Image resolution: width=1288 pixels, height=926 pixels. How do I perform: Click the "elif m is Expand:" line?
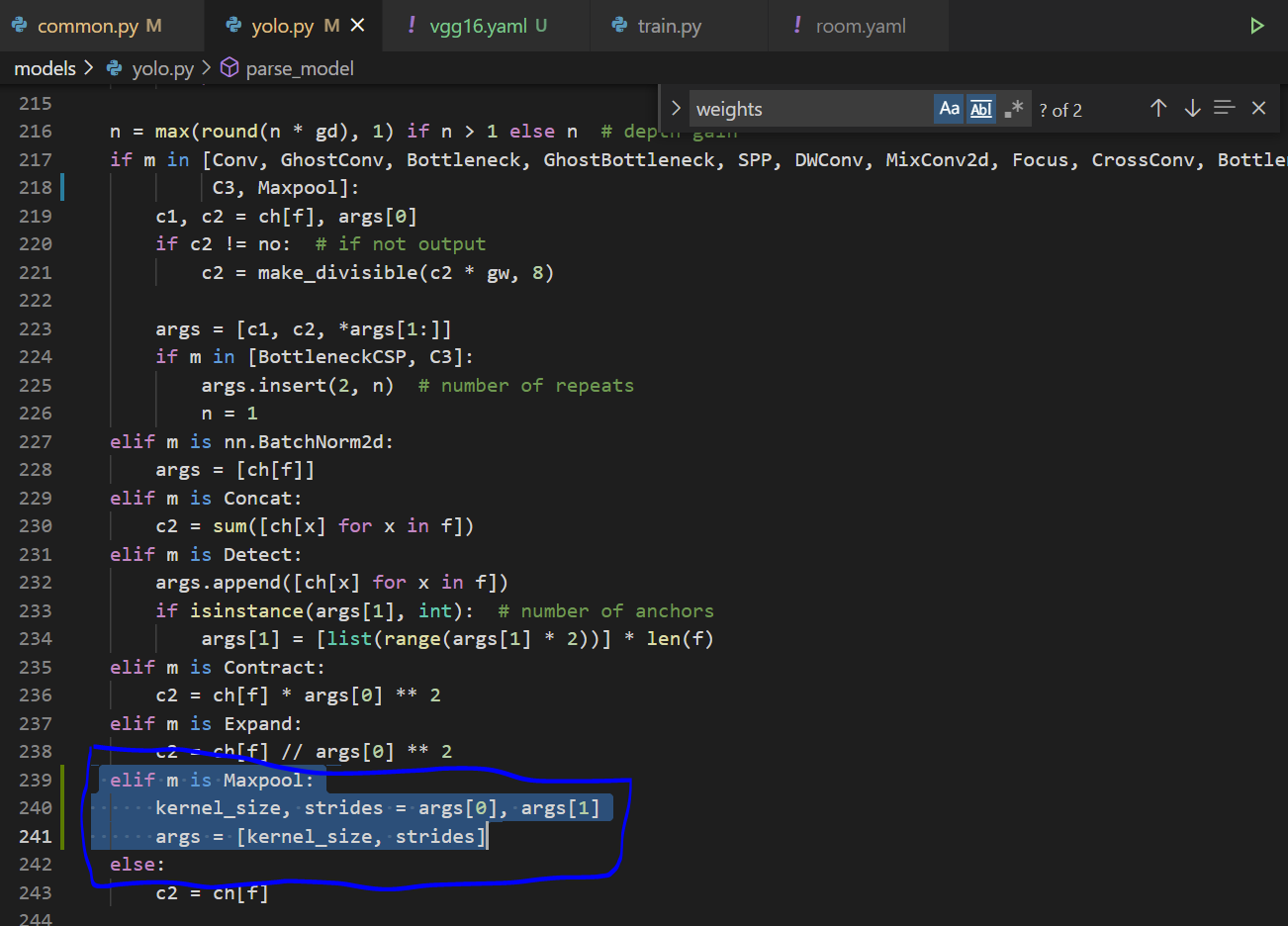(206, 723)
